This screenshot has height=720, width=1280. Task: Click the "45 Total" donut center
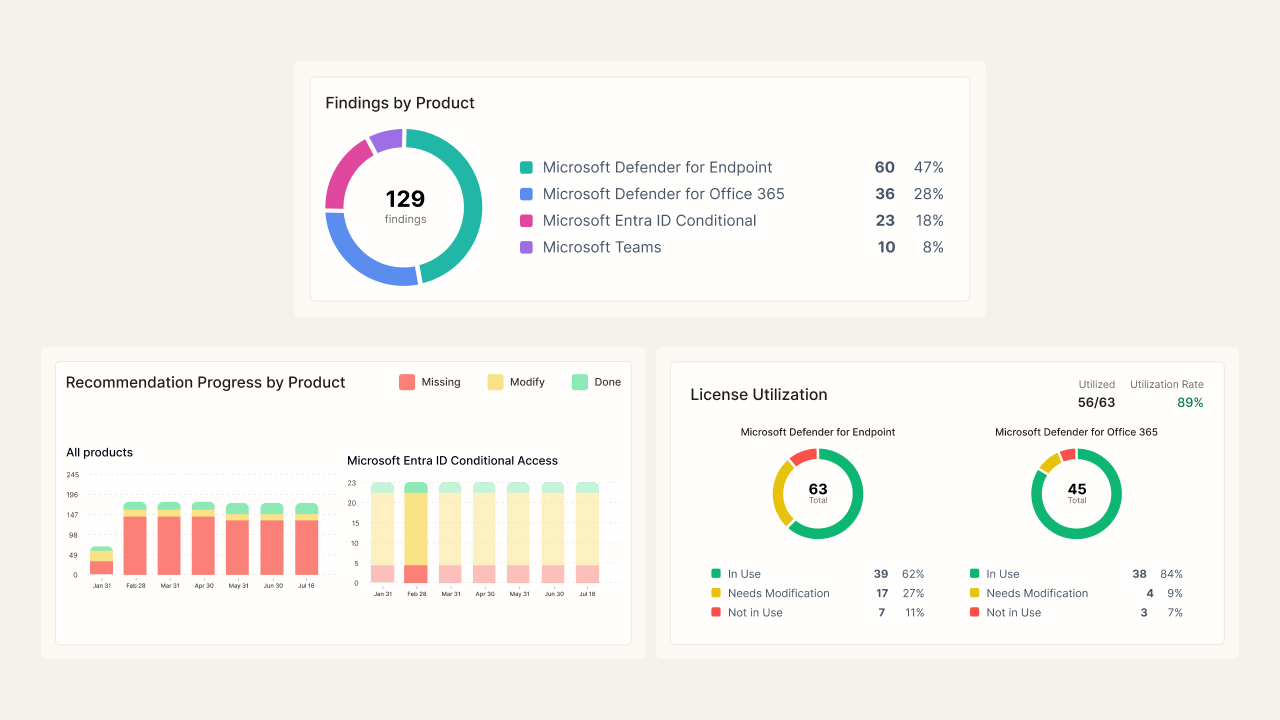click(1076, 493)
